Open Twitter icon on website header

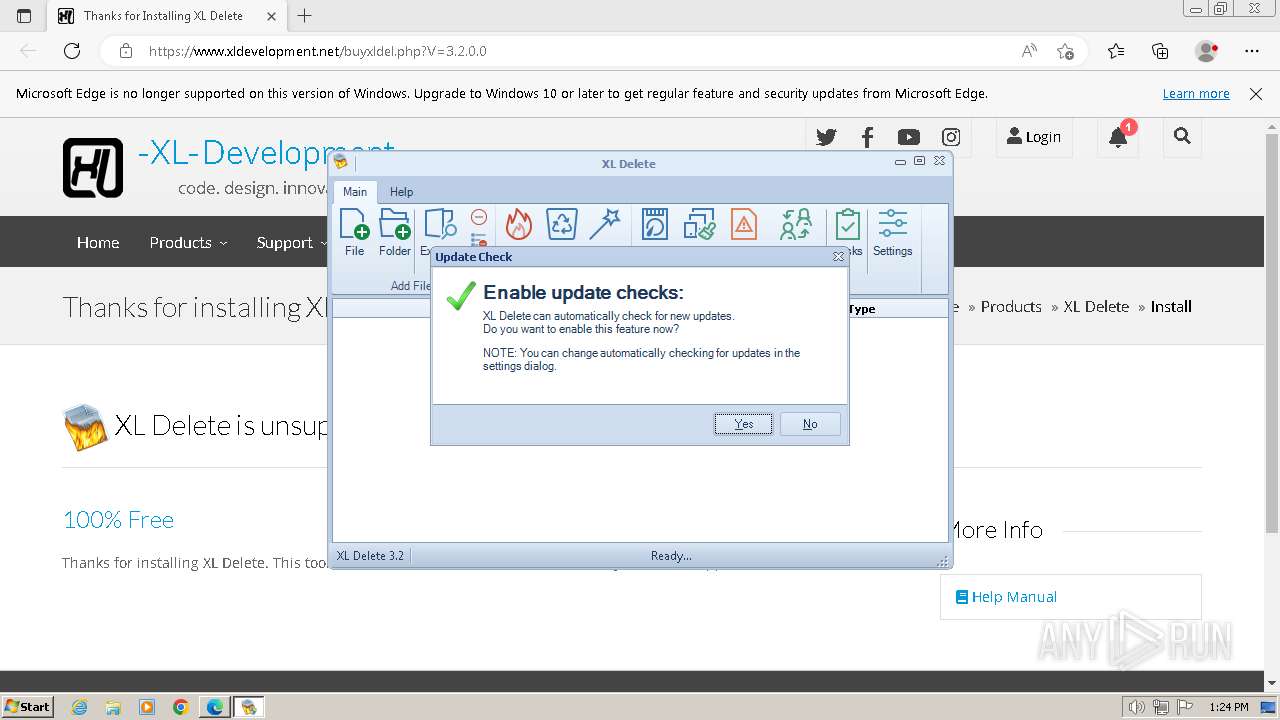[826, 137]
